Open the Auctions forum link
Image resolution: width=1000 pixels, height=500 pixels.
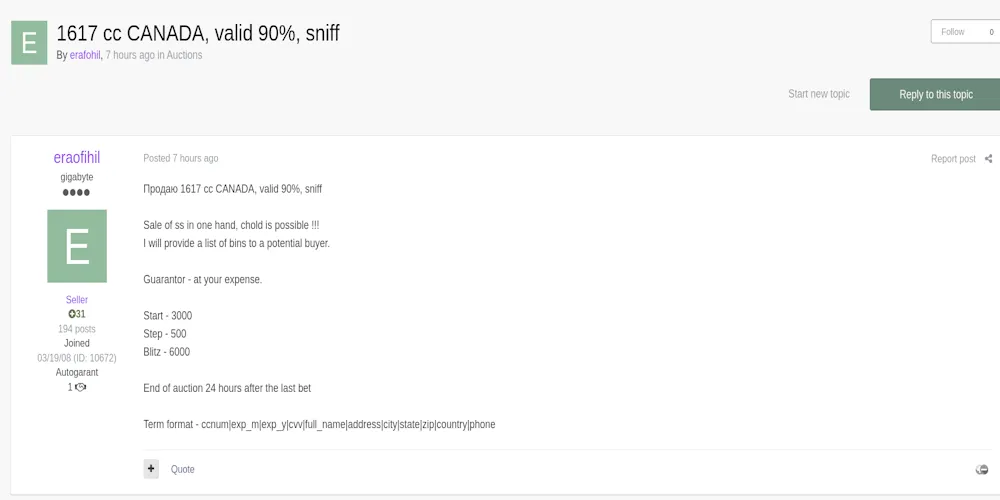point(184,55)
